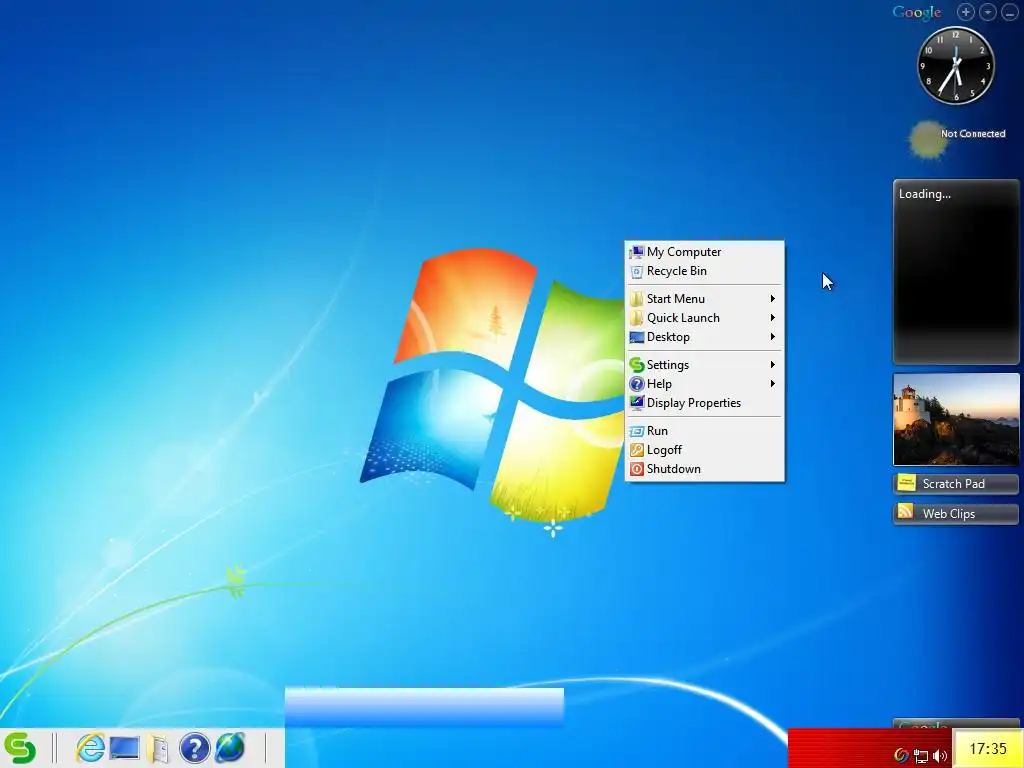This screenshot has width=1024, height=768.
Task: Open the Help submenu entry
Action: pos(705,384)
